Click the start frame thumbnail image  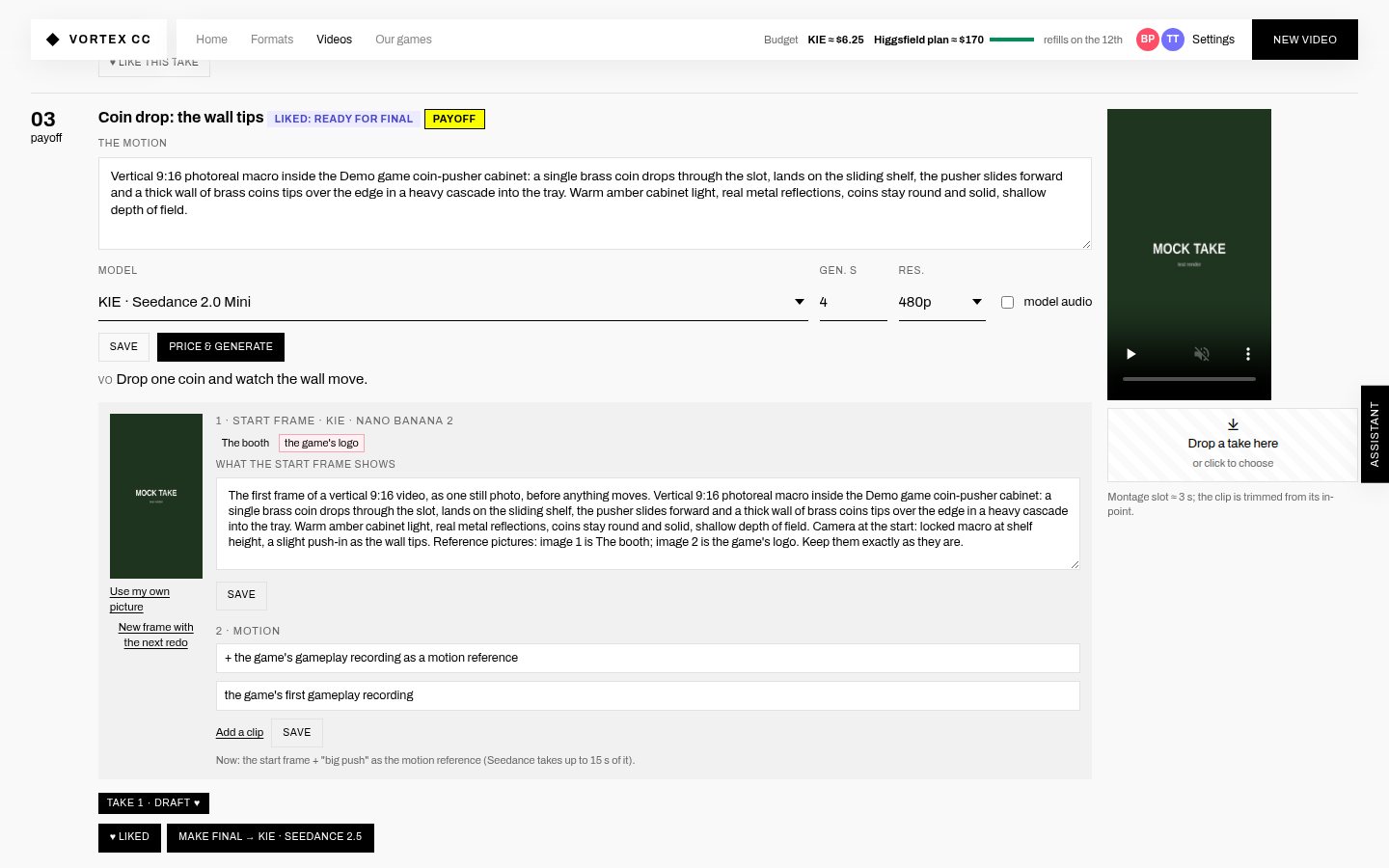[x=156, y=496]
